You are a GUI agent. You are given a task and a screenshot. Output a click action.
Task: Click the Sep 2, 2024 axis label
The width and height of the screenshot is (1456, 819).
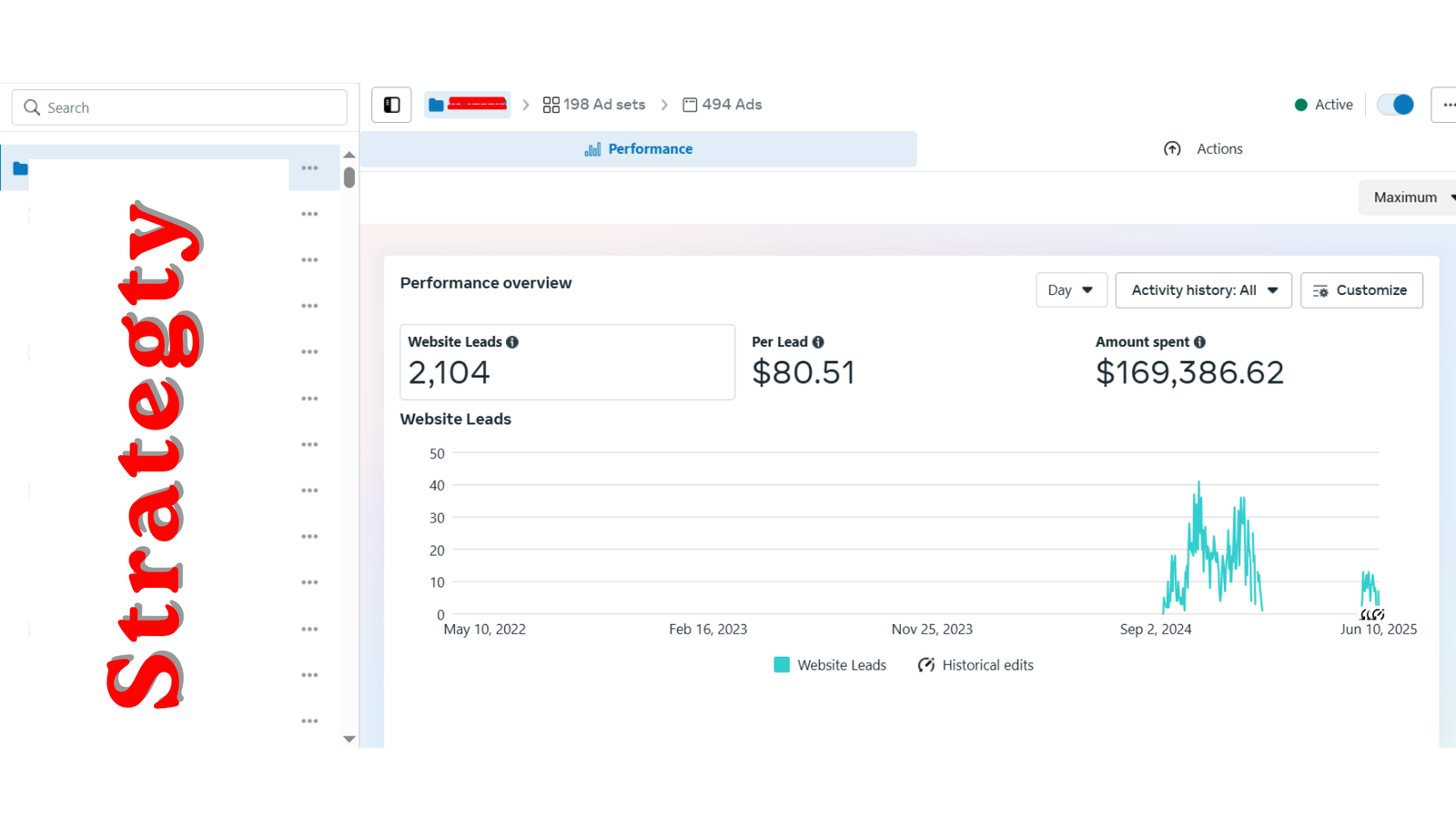point(1156,630)
